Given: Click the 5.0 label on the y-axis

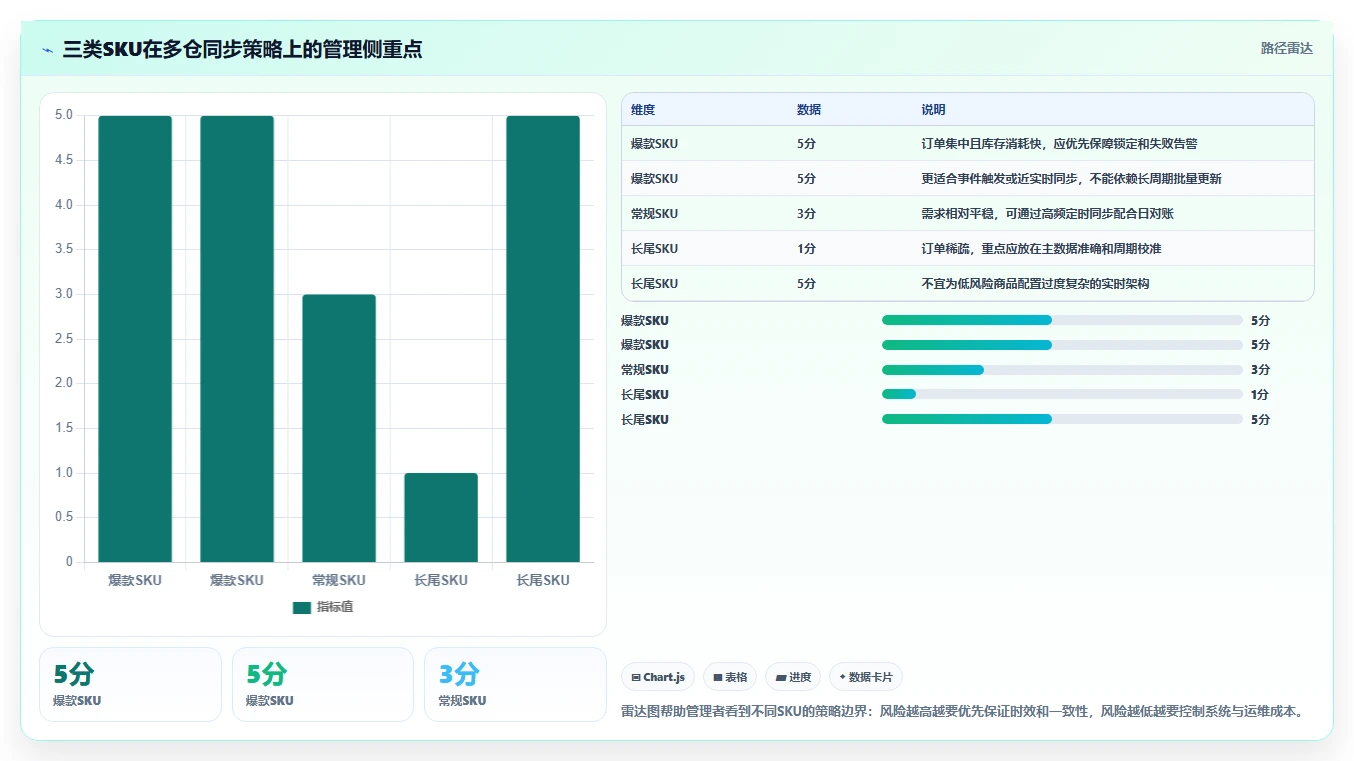Looking at the screenshot, I should coord(63,115).
